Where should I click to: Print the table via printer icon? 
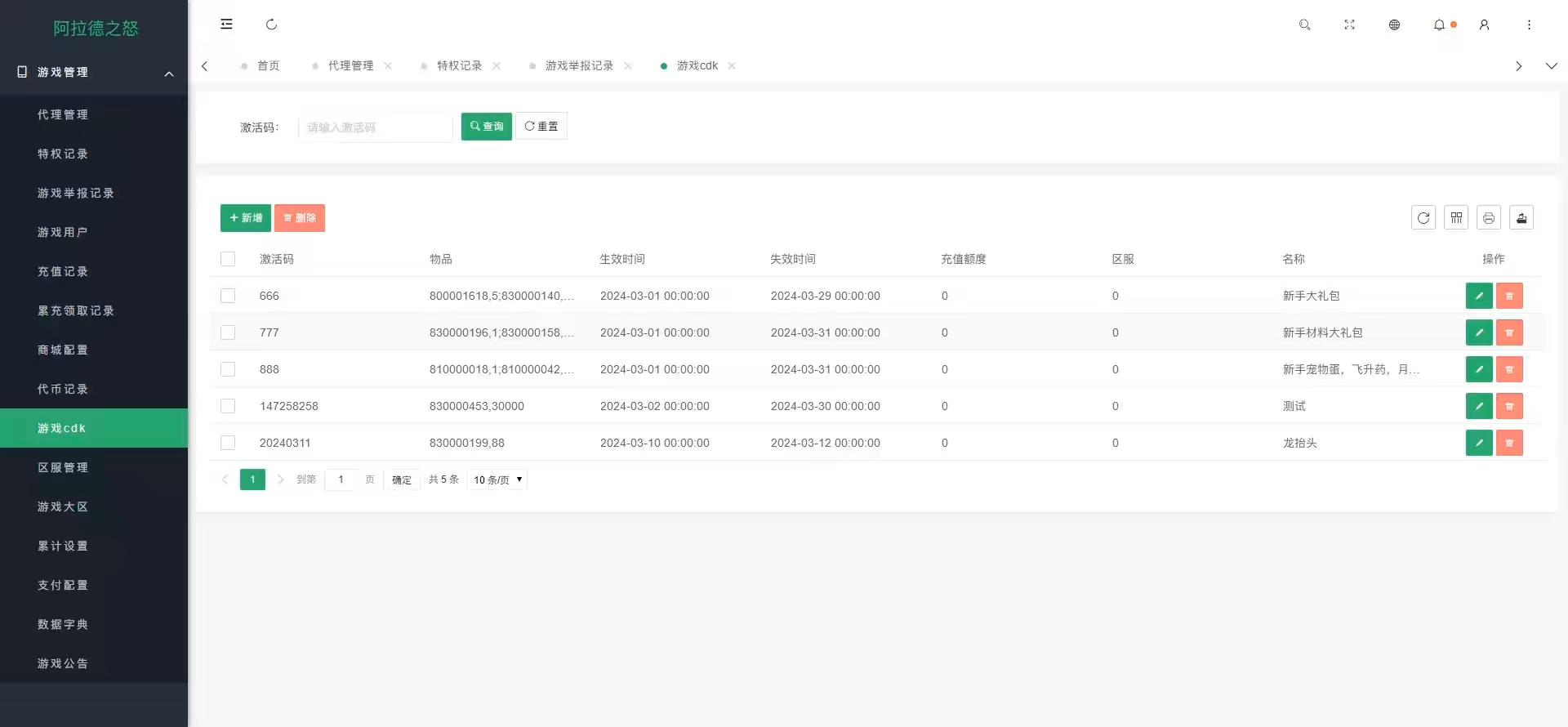point(1489,218)
